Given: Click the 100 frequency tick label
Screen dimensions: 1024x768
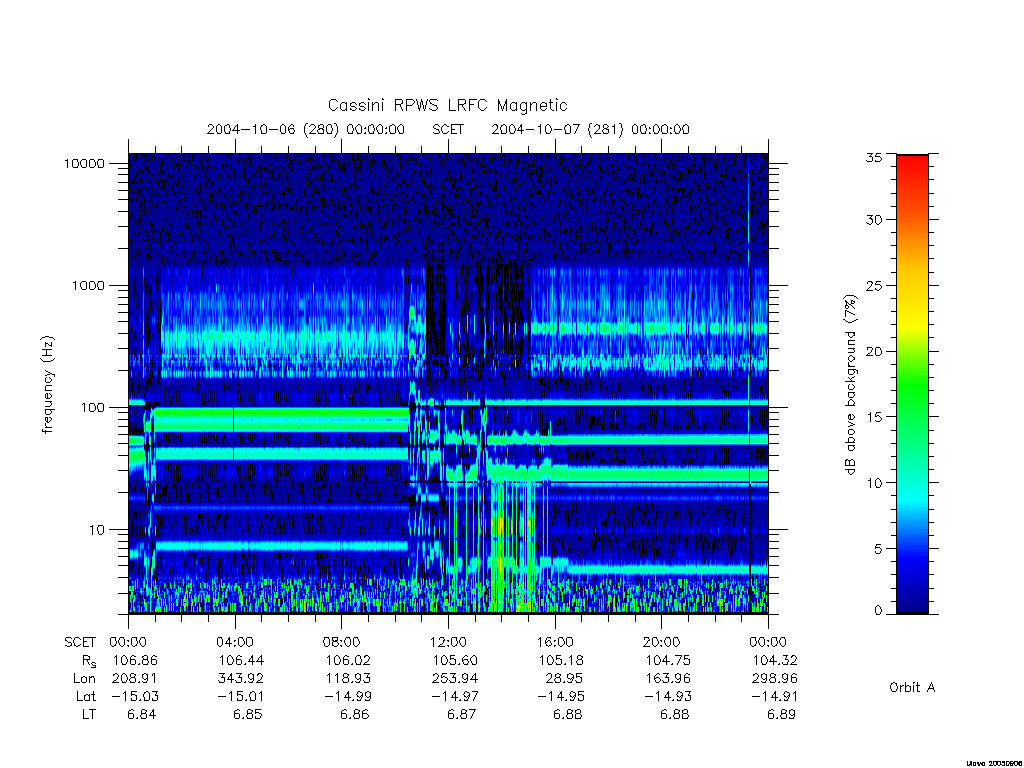Looking at the screenshot, I should pos(92,408).
